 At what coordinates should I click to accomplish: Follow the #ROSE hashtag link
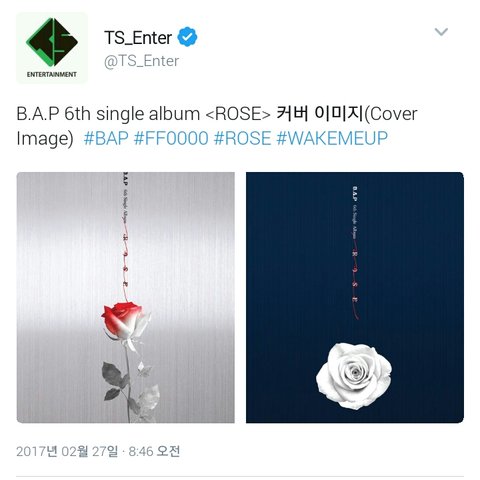click(242, 138)
